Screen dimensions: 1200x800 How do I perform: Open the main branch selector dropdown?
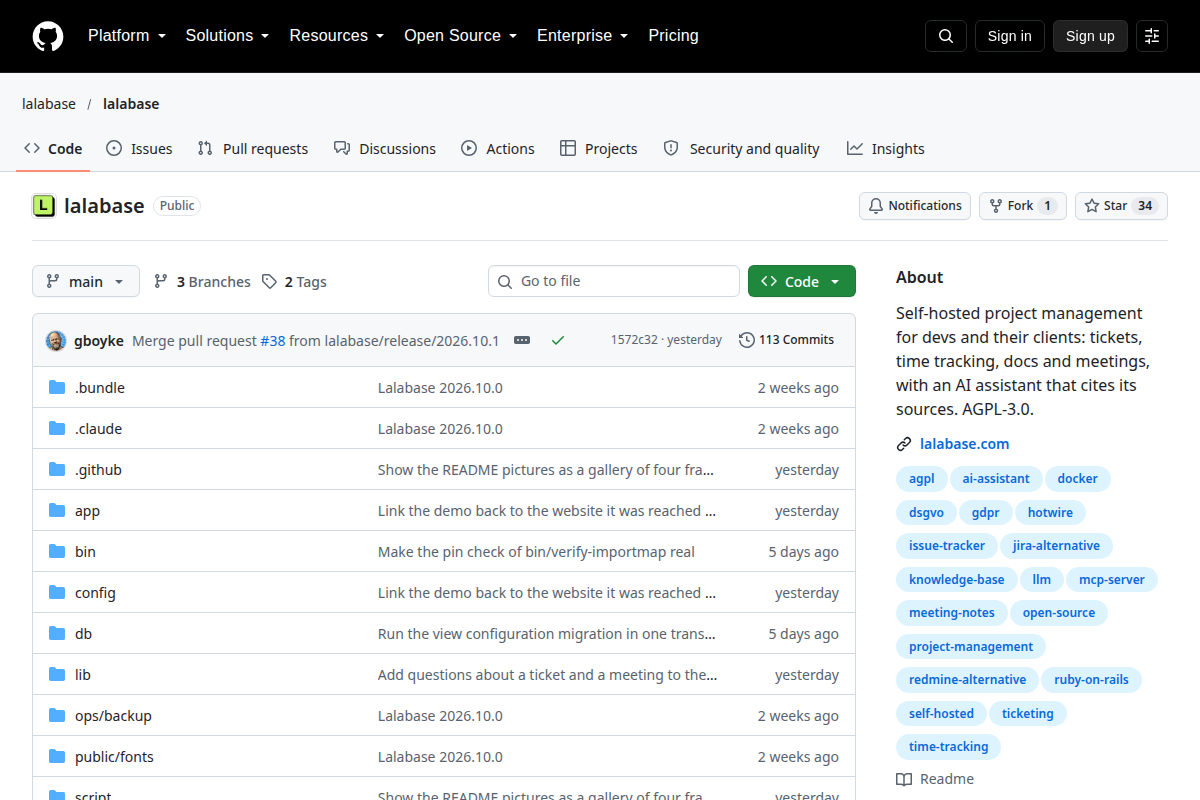[x=86, y=282]
